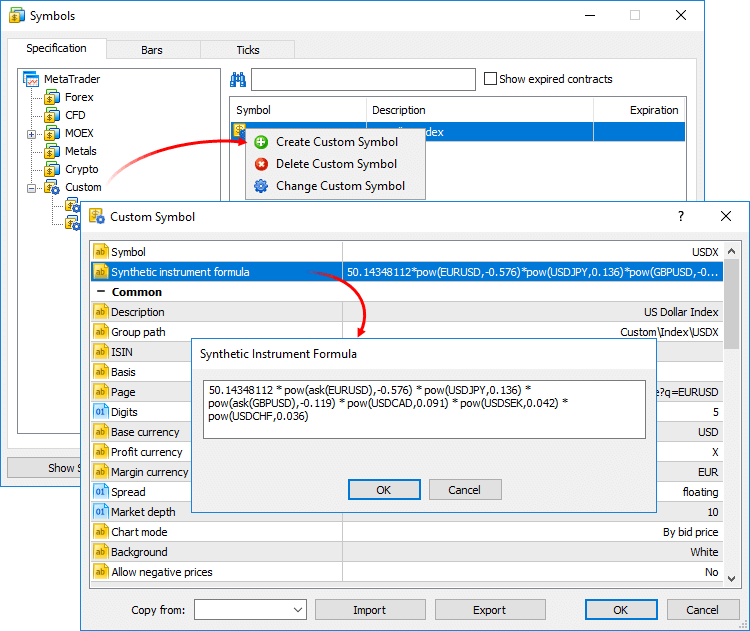Image resolution: width=750 pixels, height=631 pixels.
Task: Click the ab icon of Allow negative prices row
Action: [100, 572]
